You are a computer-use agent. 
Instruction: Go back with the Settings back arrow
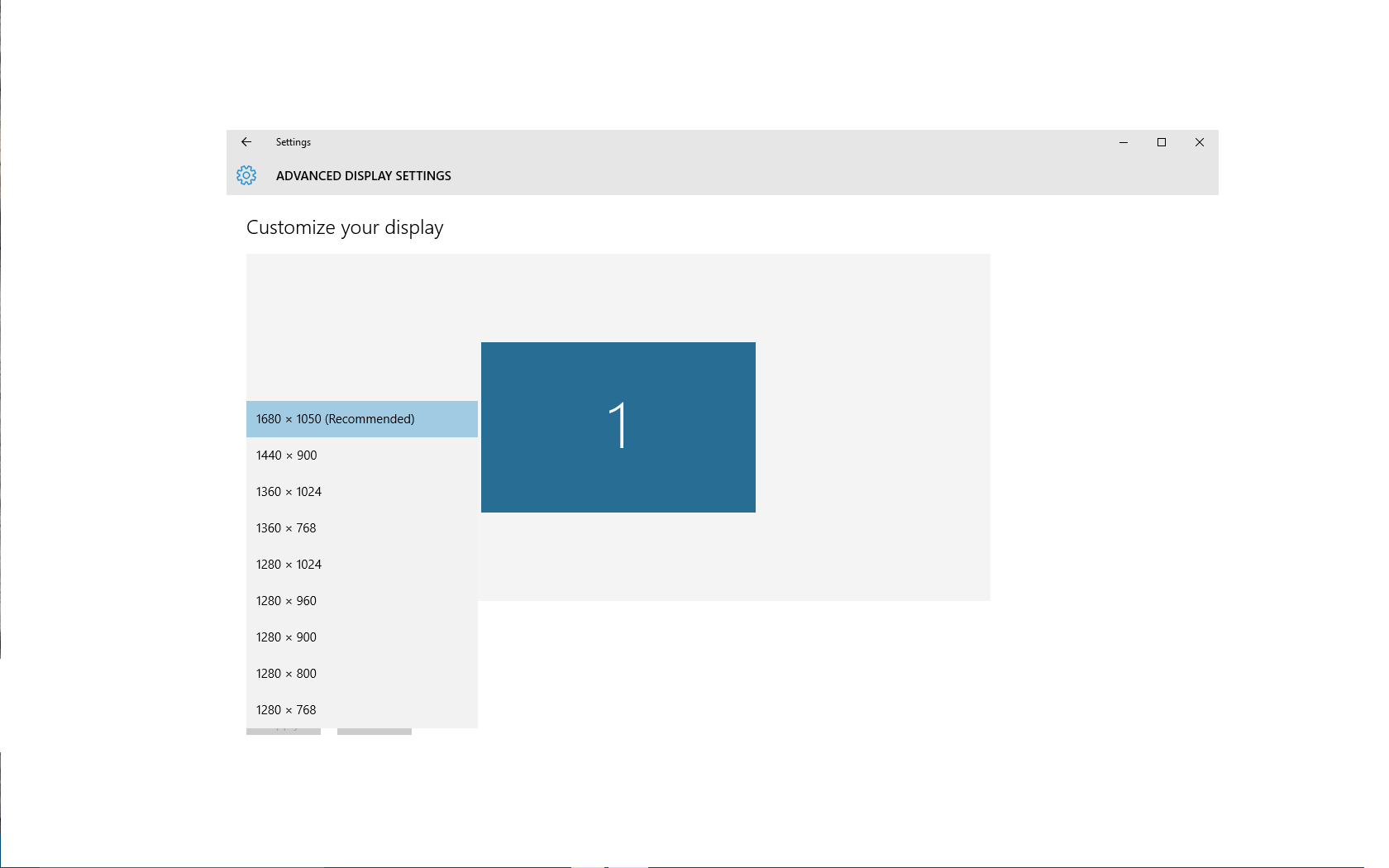point(246,142)
